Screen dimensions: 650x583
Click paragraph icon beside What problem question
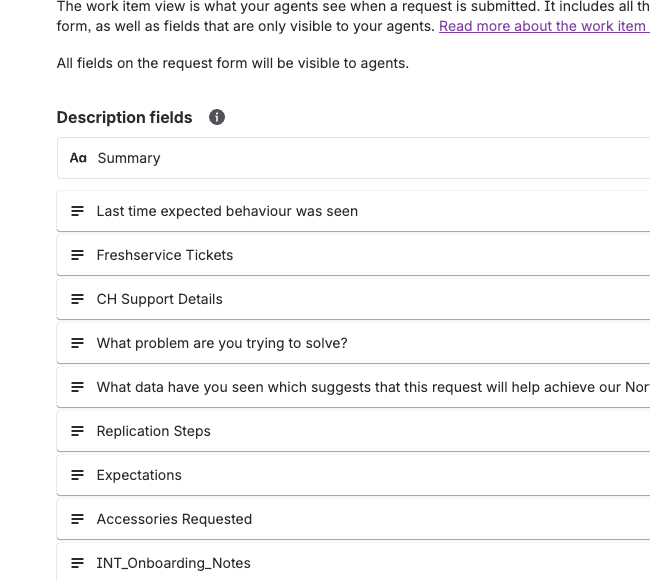tap(77, 343)
